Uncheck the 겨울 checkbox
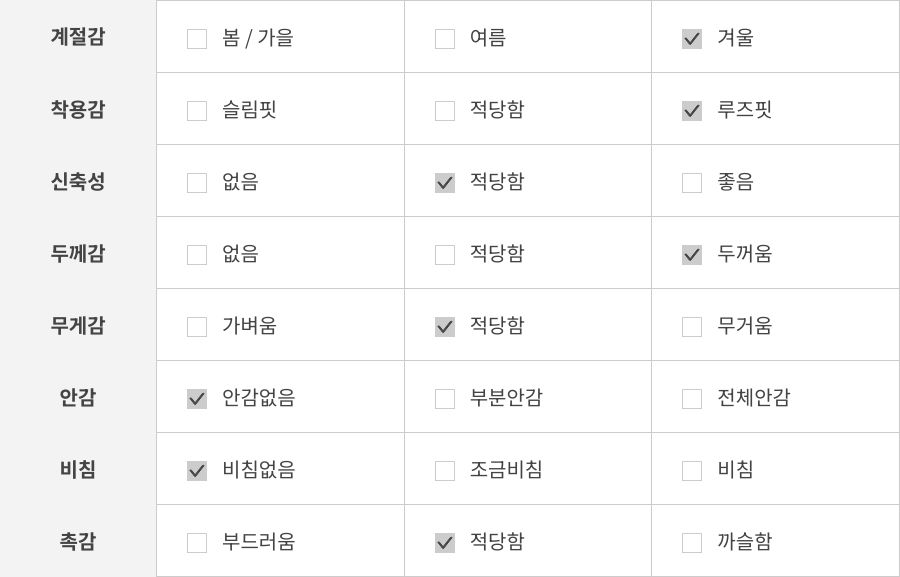Image resolution: width=900 pixels, height=577 pixels. coord(692,39)
